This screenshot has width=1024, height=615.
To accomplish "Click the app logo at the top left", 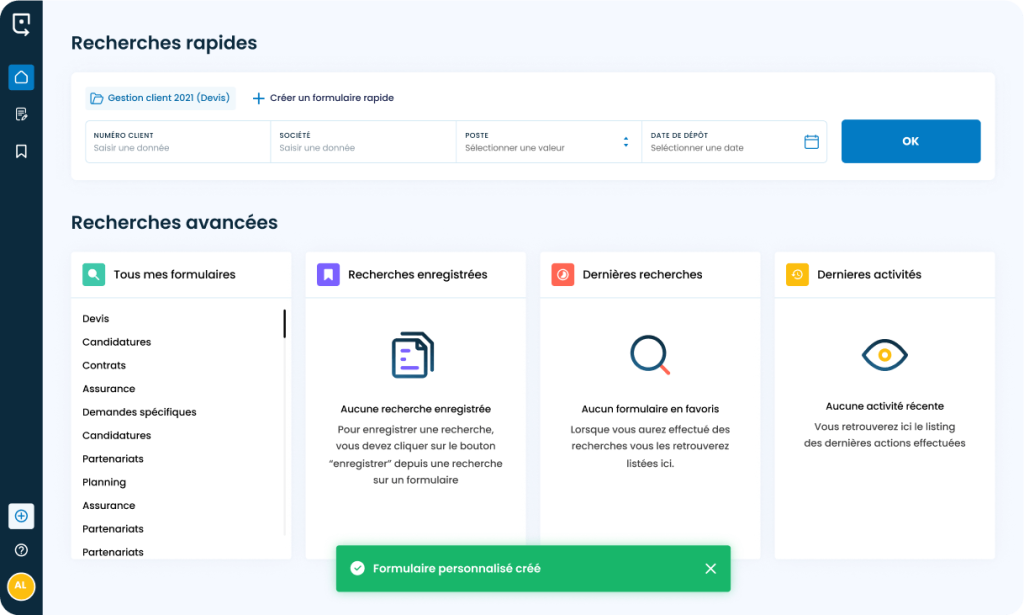I will click(x=21, y=25).
